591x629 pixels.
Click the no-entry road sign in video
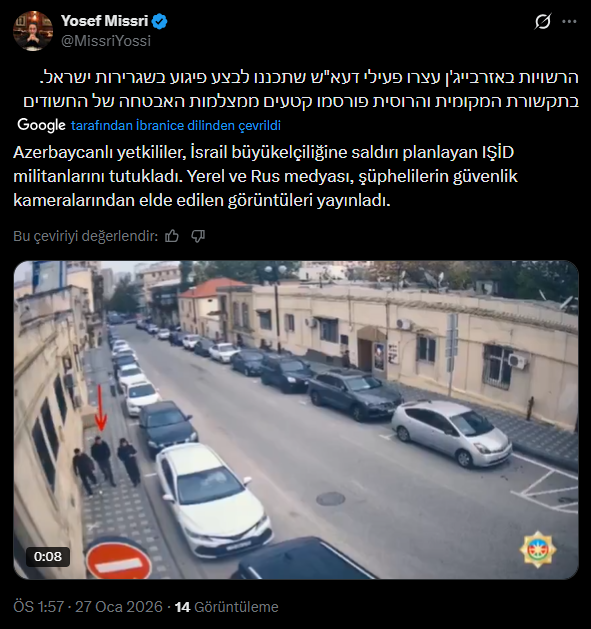click(119, 560)
